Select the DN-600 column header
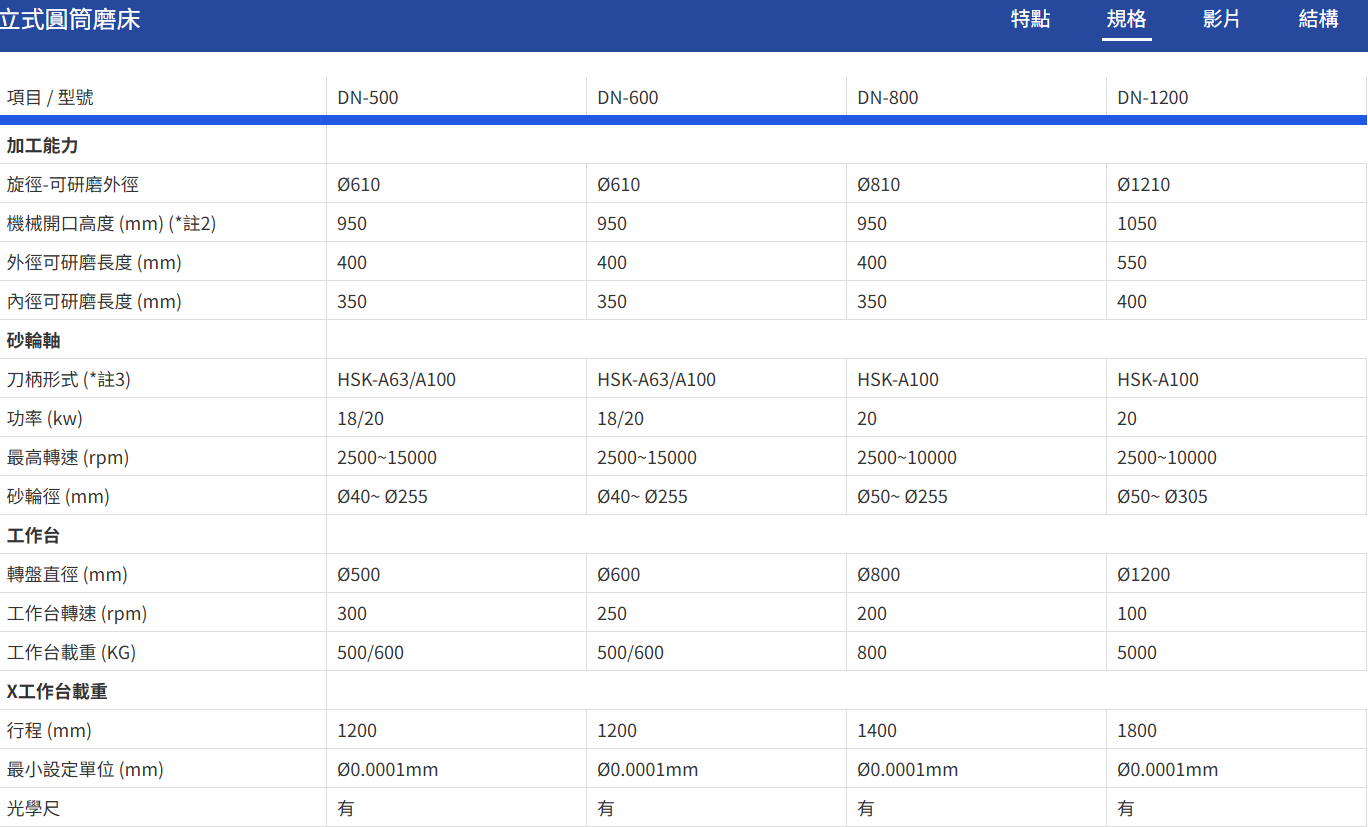Viewport: 1368px width, 827px height. [x=627, y=98]
